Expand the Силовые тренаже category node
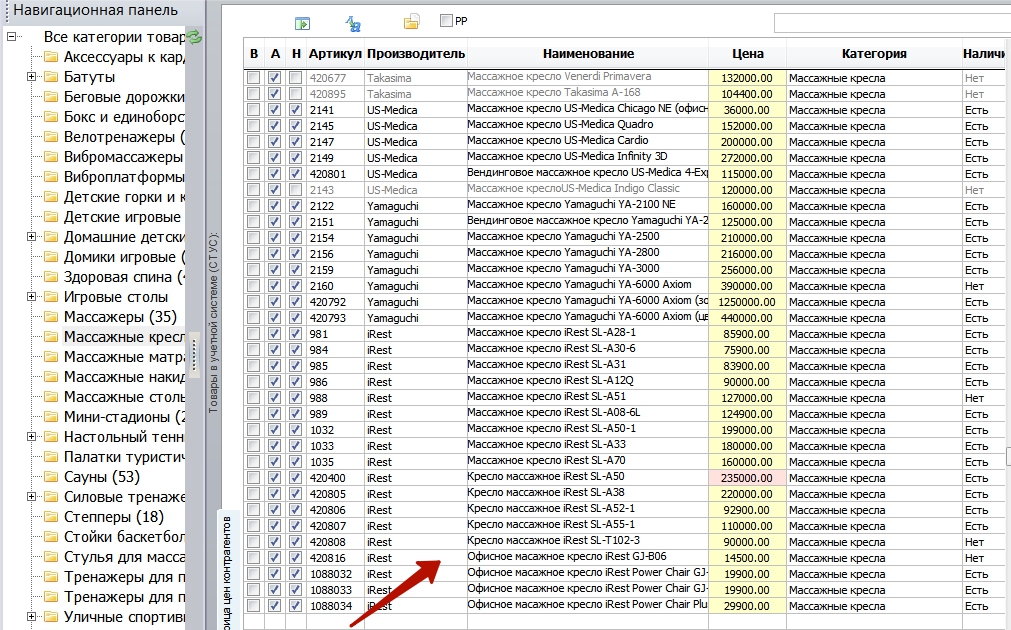The image size is (1011, 630). click(x=31, y=497)
